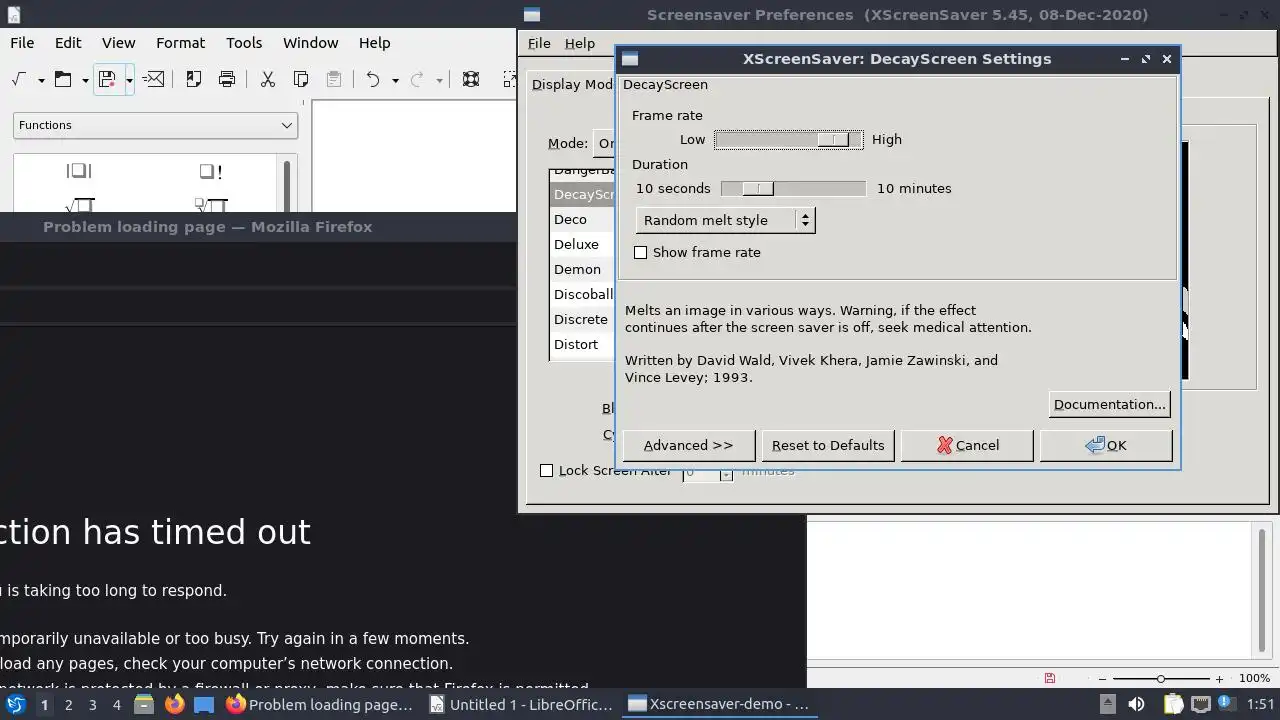Launch Firefox from taskbar quick launch icon
Image resolution: width=1280 pixels, height=720 pixels.
point(174,704)
